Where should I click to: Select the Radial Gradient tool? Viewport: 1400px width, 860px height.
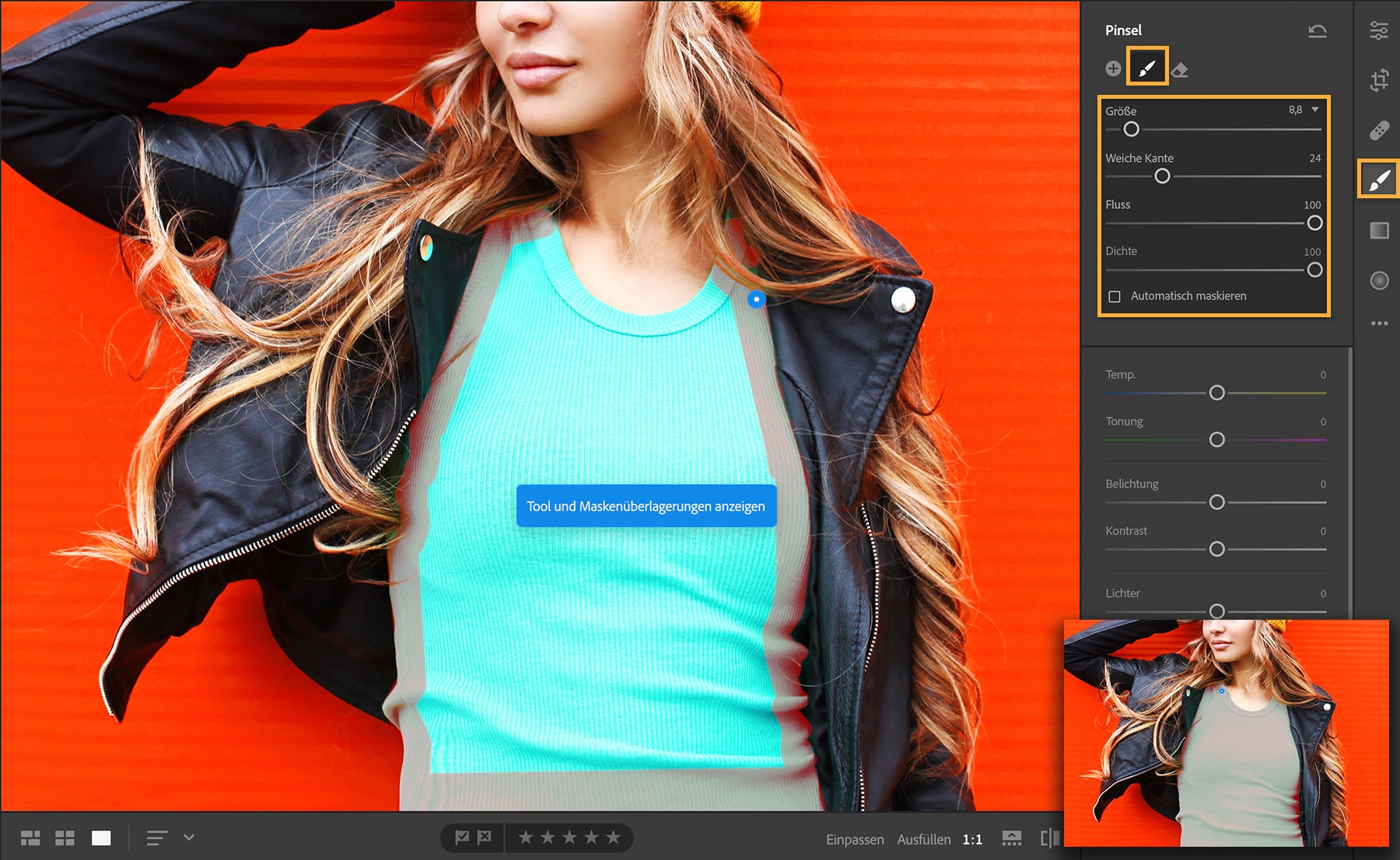pos(1379,278)
